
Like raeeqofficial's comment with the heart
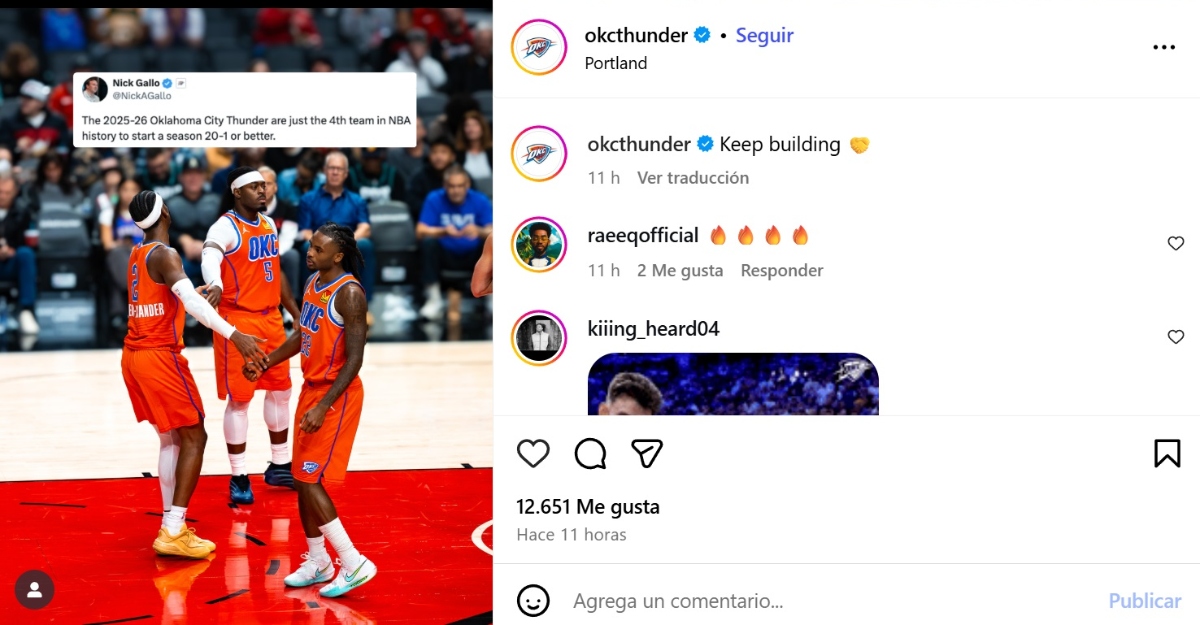1176,243
